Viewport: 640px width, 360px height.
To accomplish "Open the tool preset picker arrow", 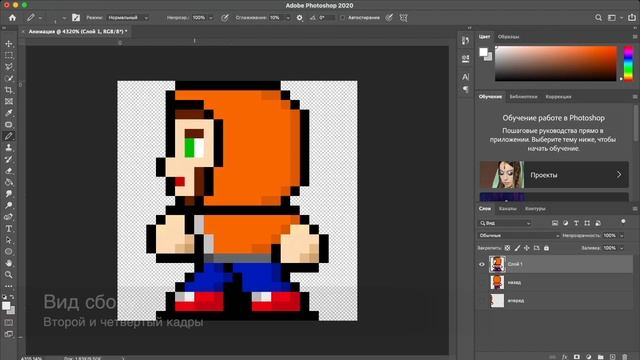I will pyautogui.click(x=40, y=18).
